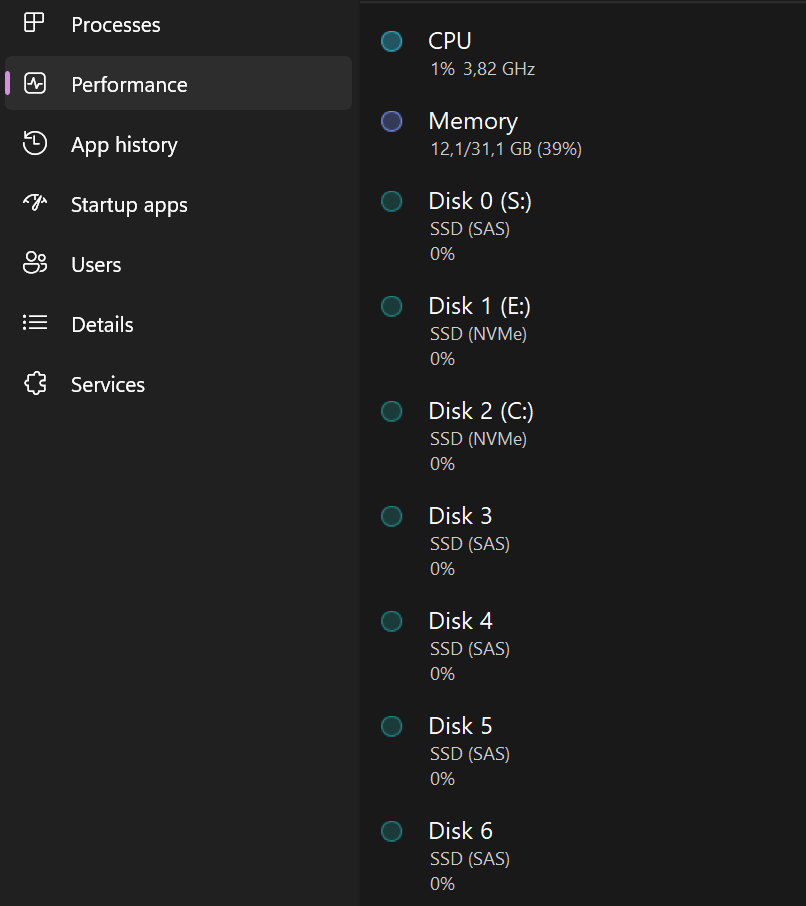Select the CPU performance entry

(450, 42)
